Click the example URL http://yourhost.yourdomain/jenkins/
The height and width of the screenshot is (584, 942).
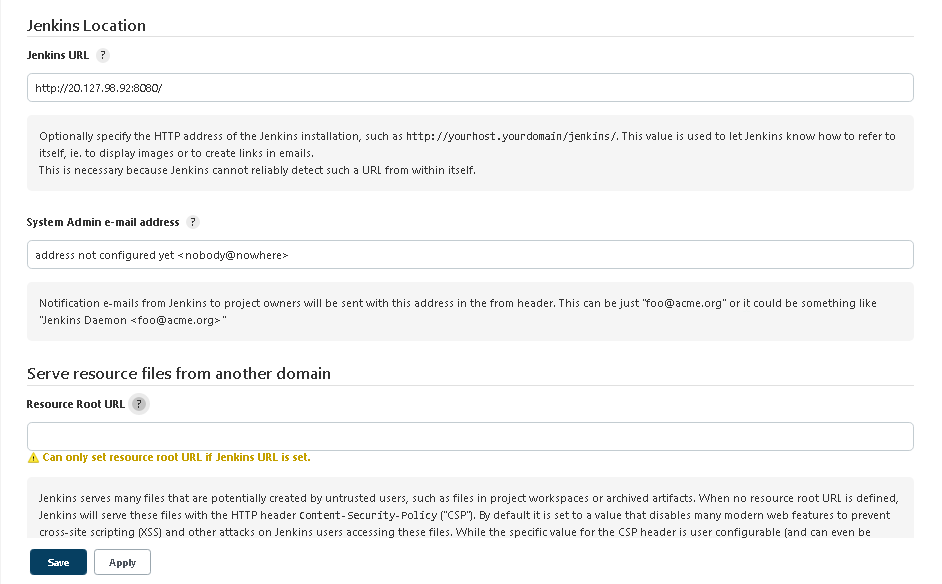click(511, 136)
